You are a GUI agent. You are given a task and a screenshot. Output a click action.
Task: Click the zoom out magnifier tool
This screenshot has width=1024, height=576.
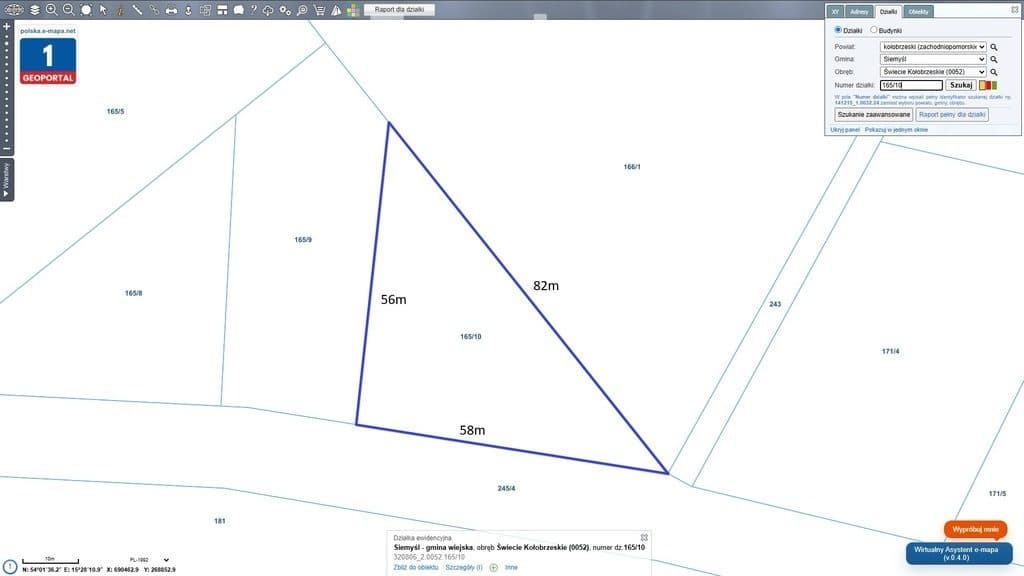click(x=69, y=10)
